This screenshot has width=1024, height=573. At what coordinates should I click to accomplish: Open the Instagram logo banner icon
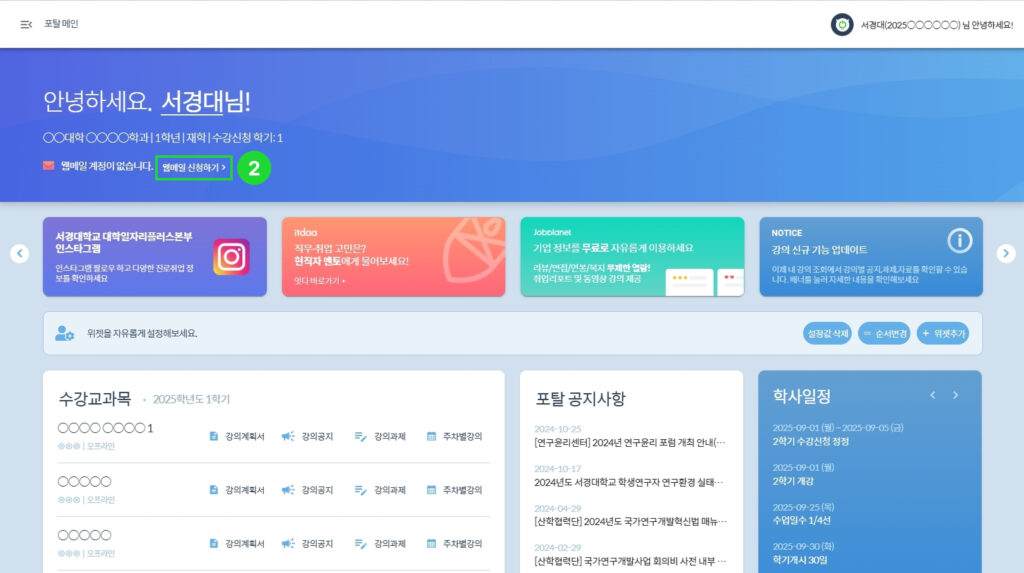tap(231, 257)
